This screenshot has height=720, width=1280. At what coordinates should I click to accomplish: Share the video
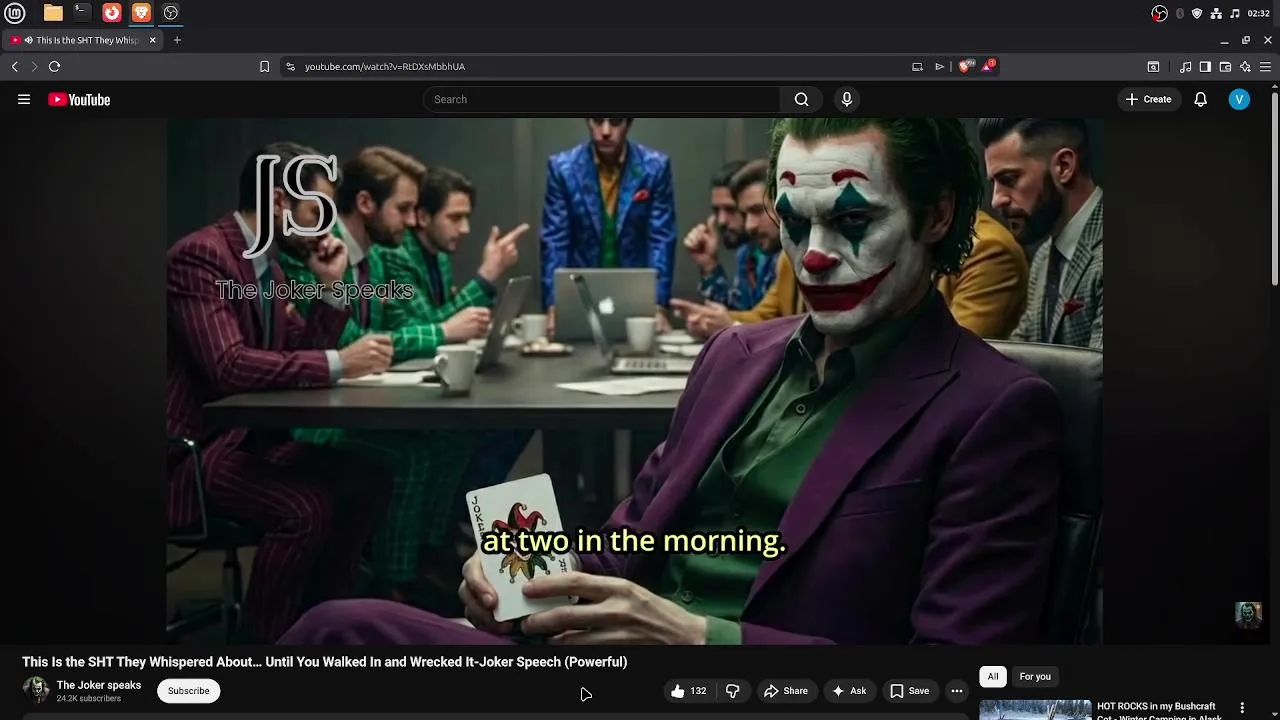point(785,691)
